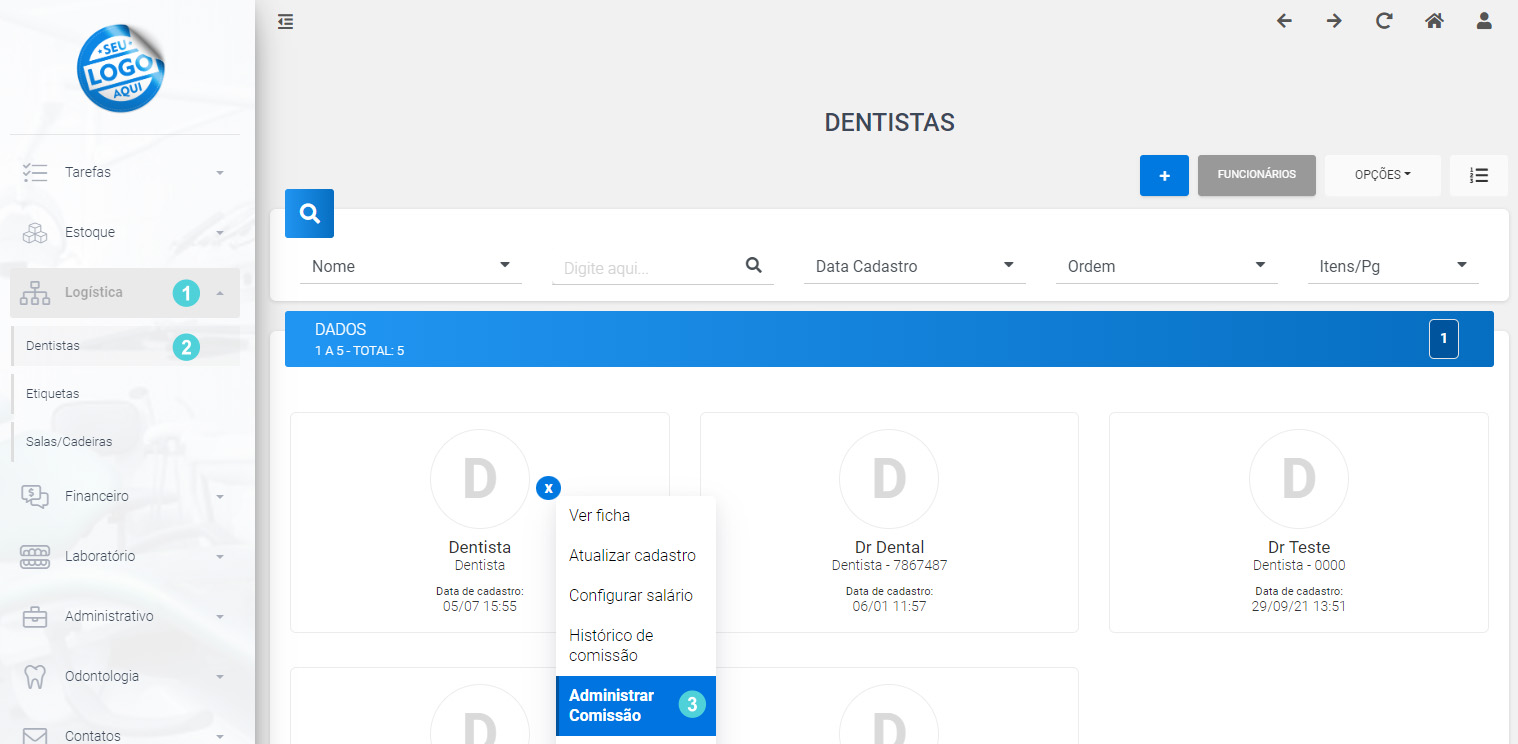Click the Estoque boxes icon
This screenshot has height=744, width=1518.
pos(35,232)
